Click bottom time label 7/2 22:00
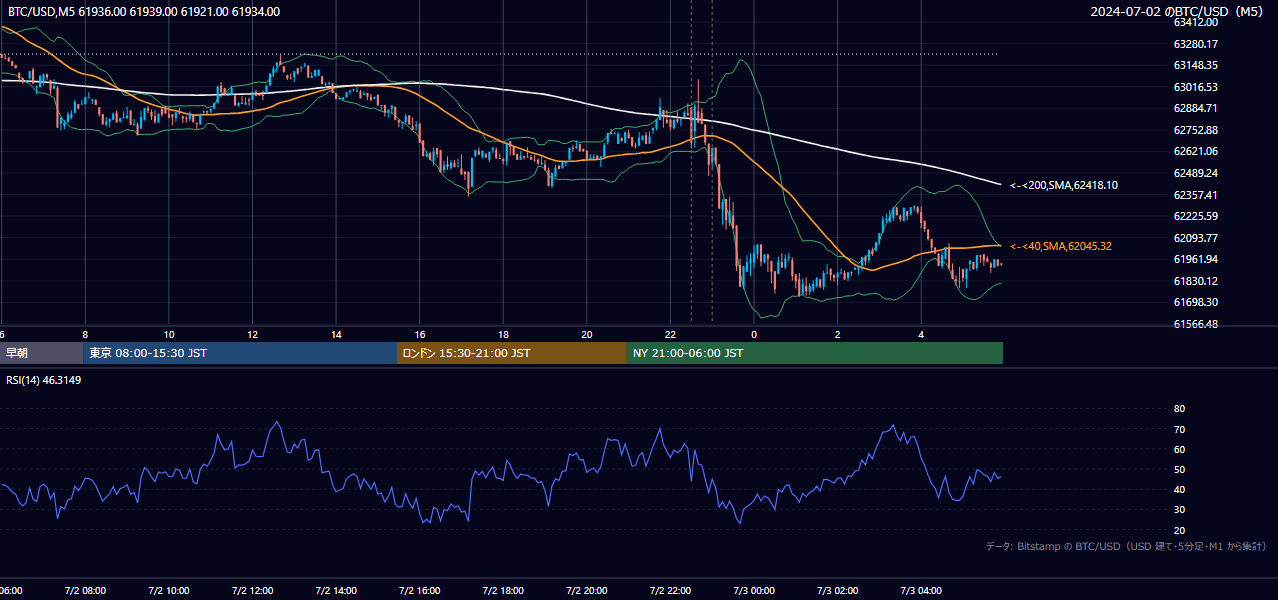 tap(671, 591)
